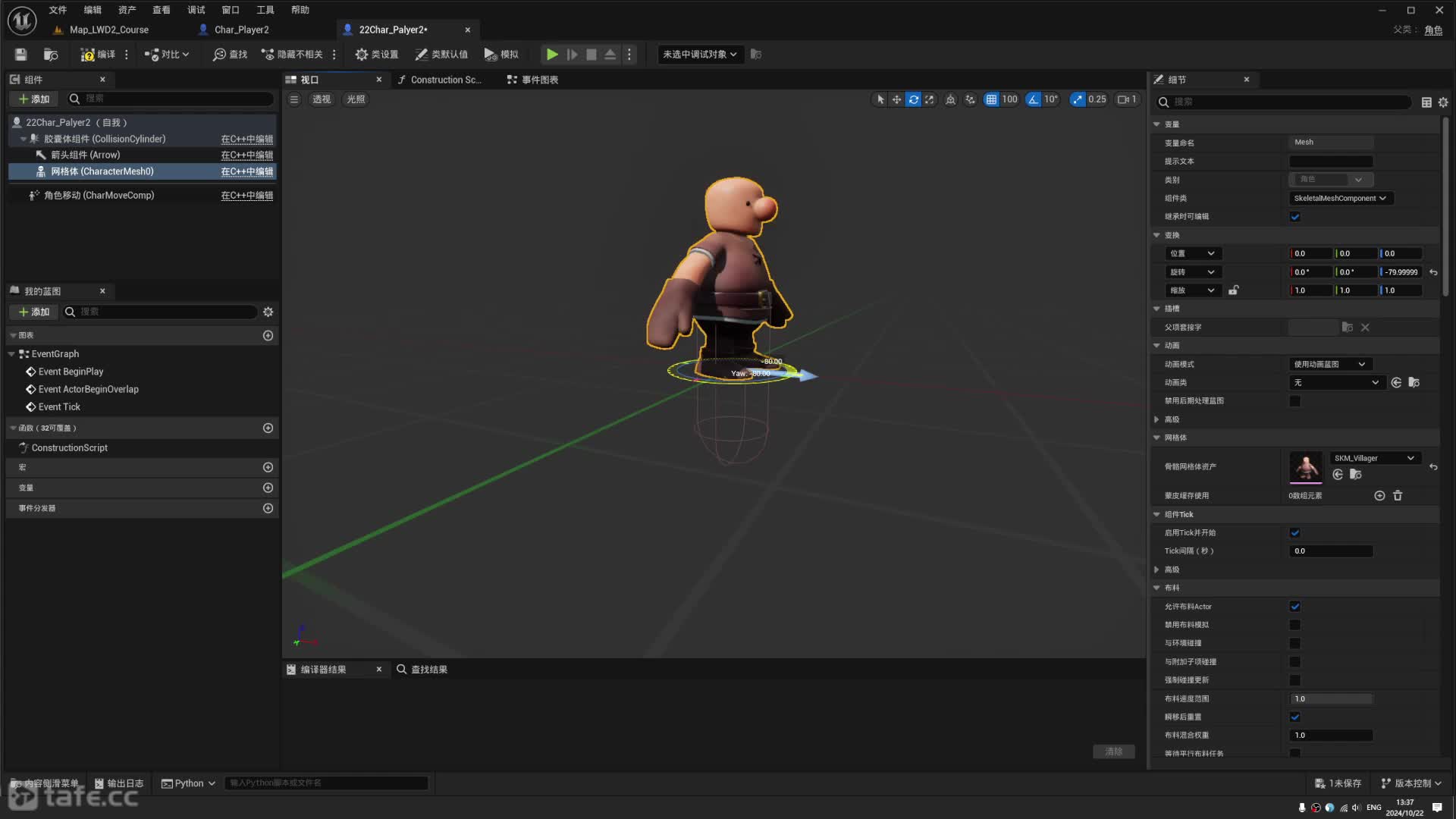Toggle grid snapping icon
Screen dimensions: 1456x819
coord(991,99)
